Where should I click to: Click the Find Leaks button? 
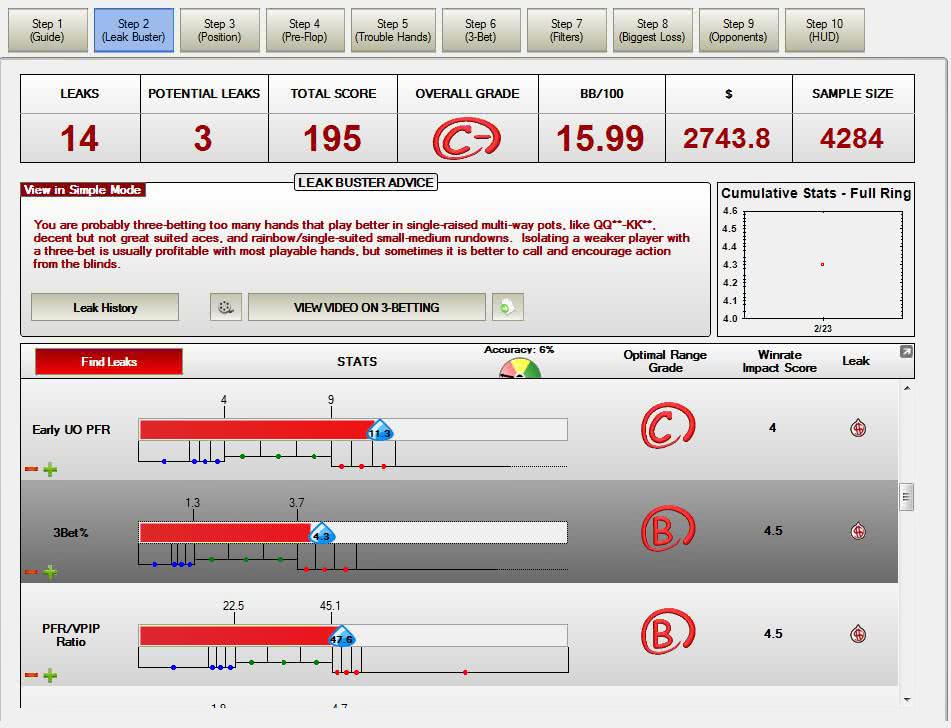coord(109,362)
